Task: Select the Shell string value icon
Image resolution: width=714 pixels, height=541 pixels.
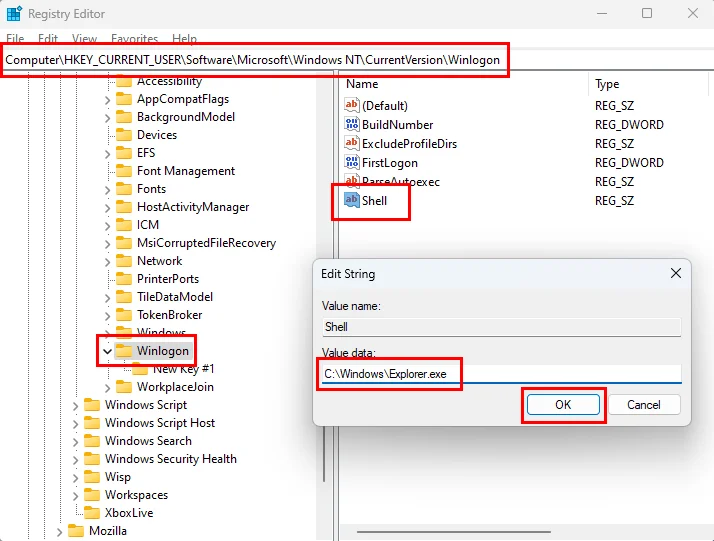Action: (x=352, y=200)
